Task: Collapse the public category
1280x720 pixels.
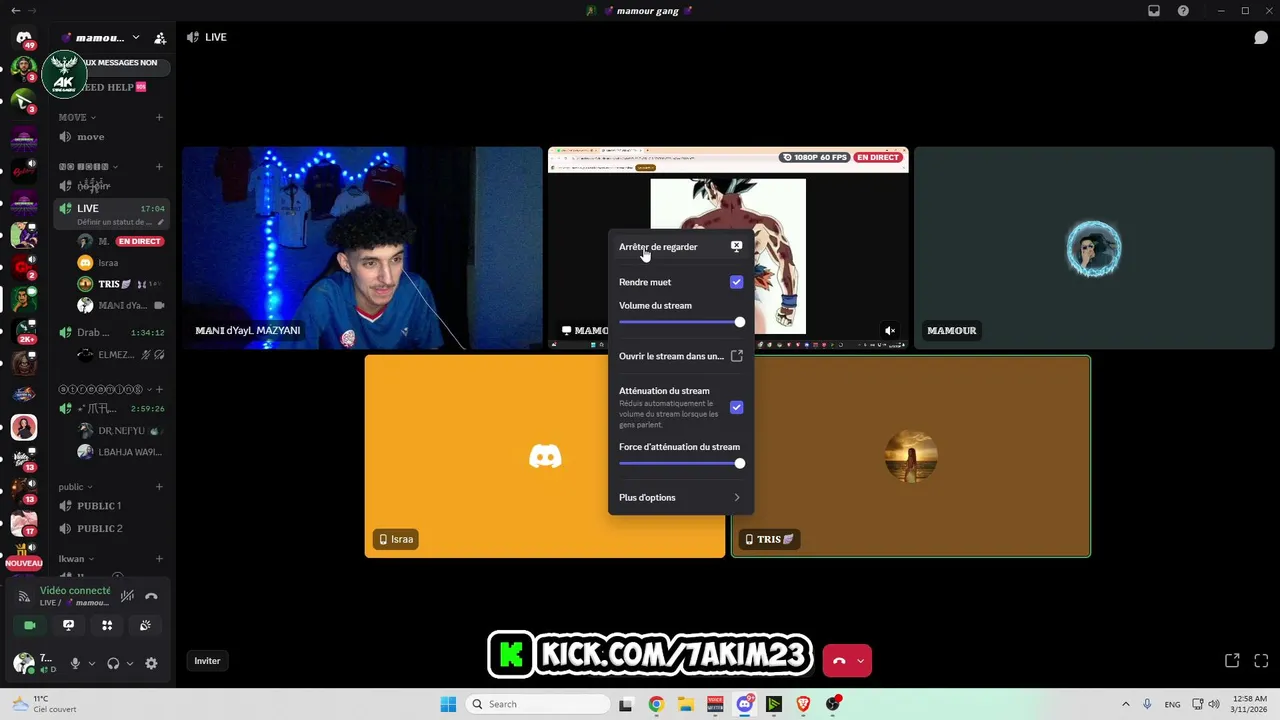Action: tap(76, 487)
